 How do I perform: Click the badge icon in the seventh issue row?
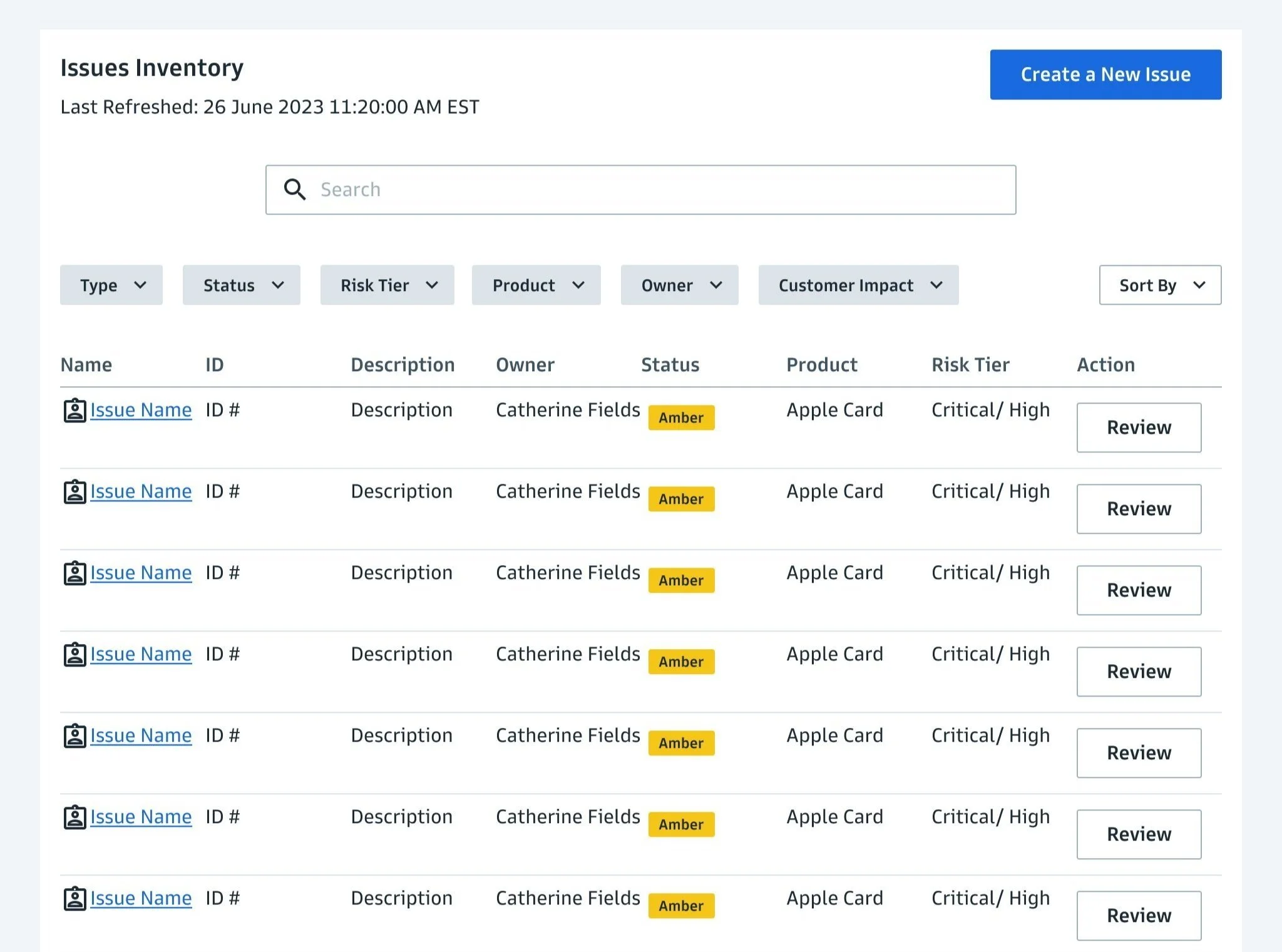pos(75,899)
